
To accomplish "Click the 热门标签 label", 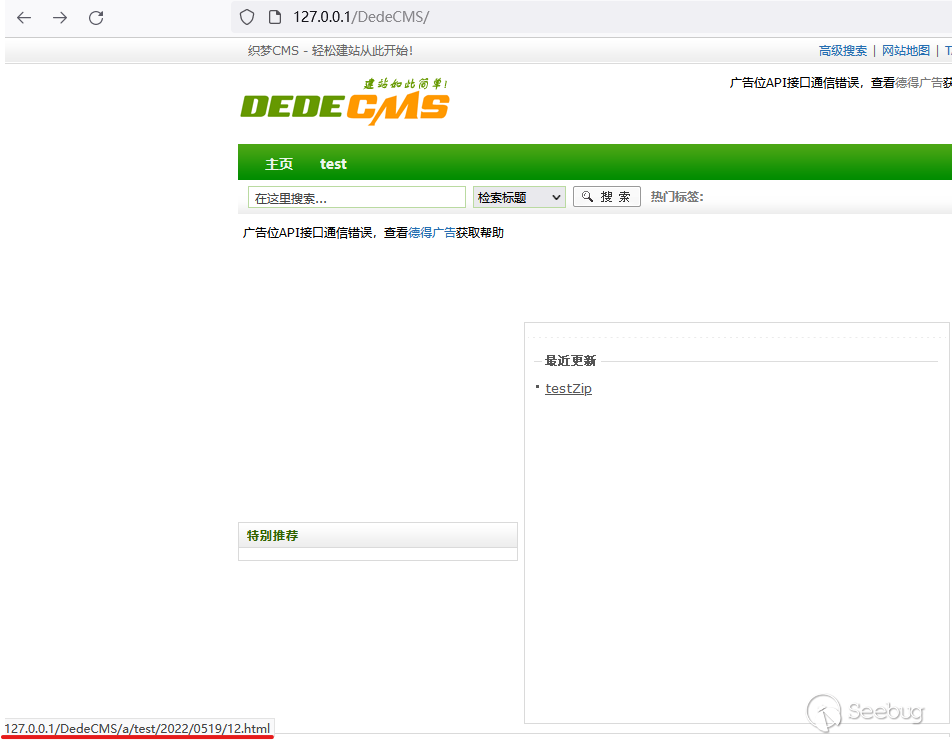I will pyautogui.click(x=677, y=197).
